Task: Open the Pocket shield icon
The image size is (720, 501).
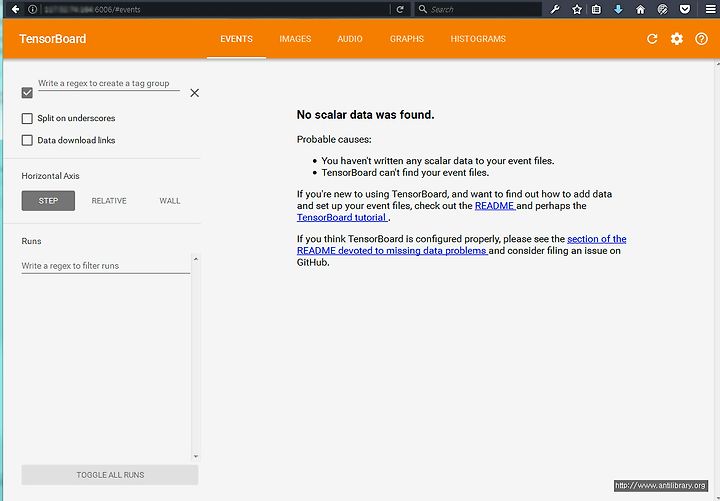Action: [685, 9]
